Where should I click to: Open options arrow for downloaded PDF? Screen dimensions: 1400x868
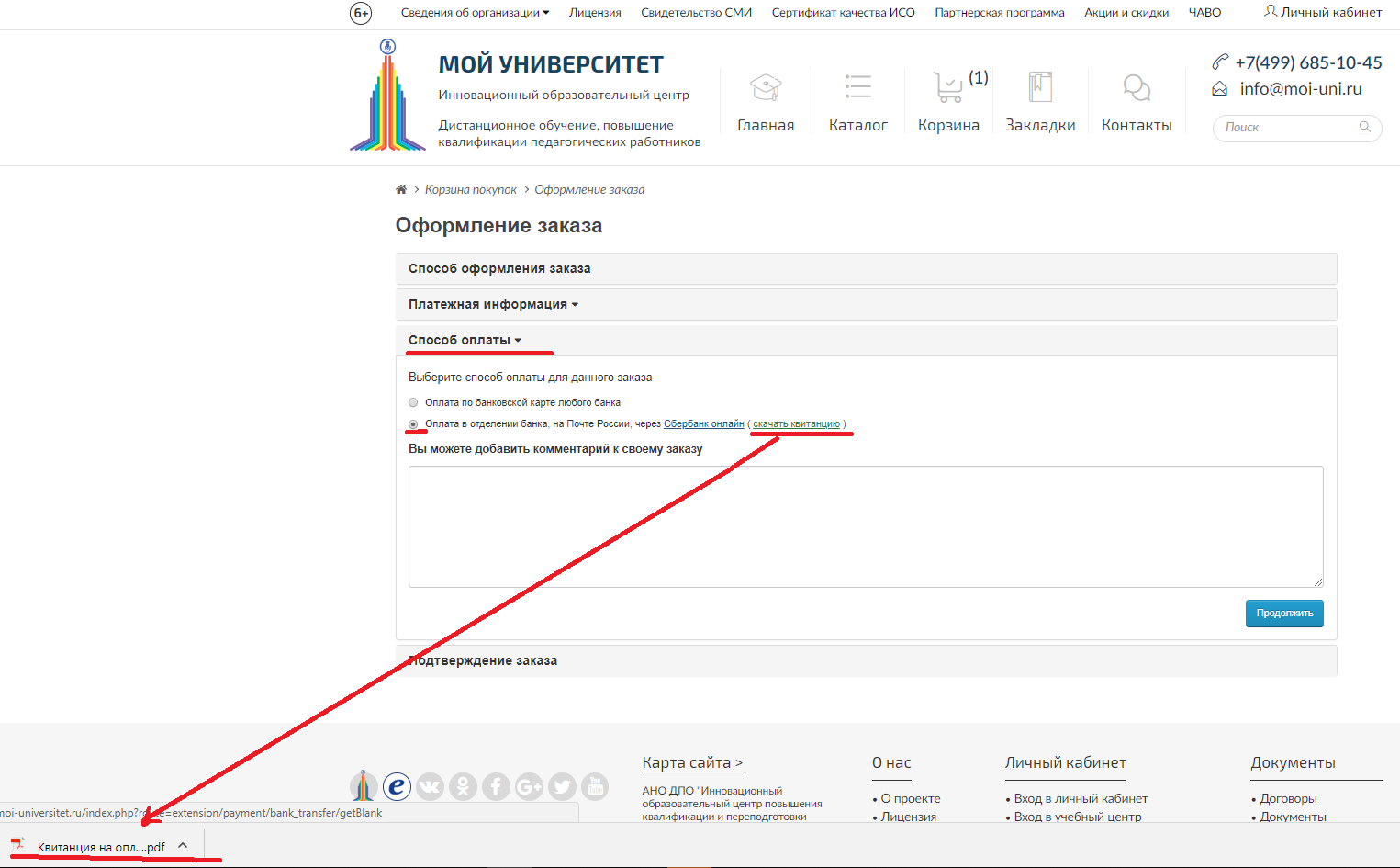tap(183, 846)
